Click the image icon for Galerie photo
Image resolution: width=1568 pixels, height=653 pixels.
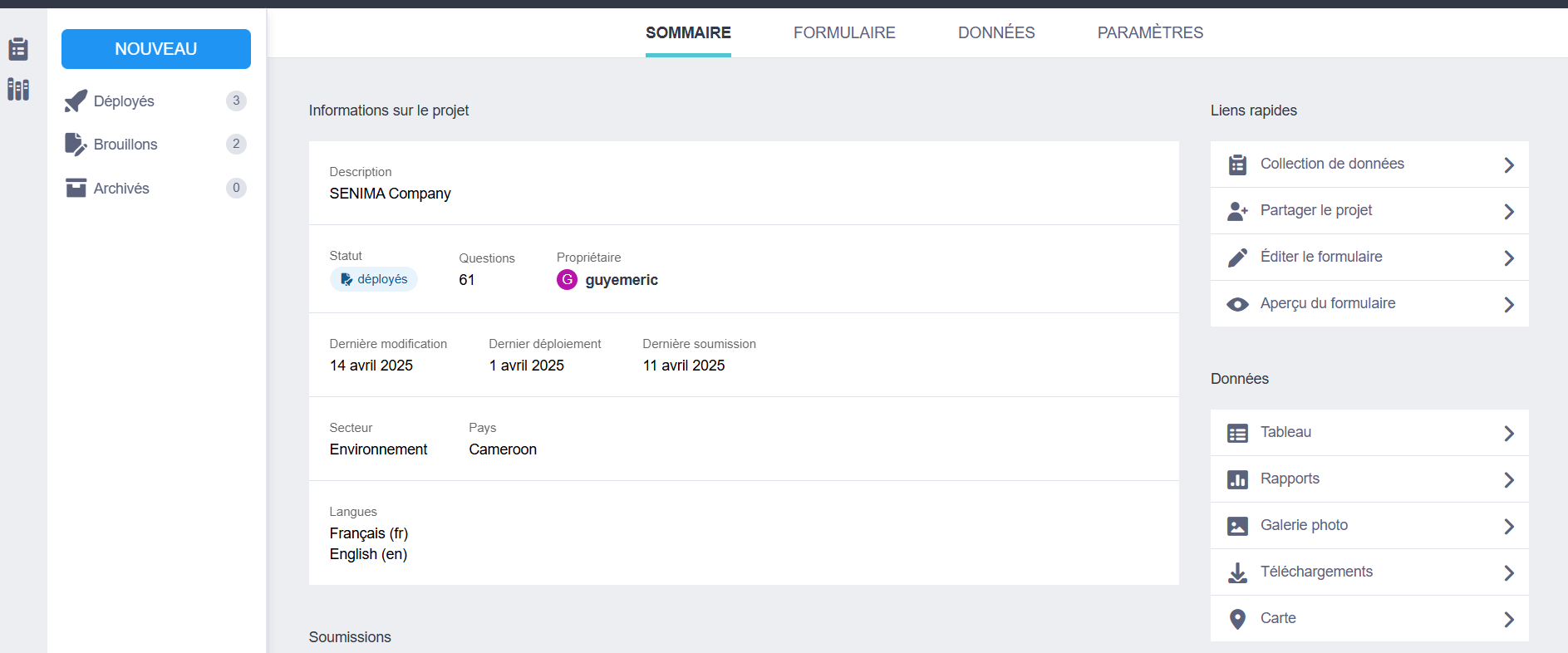1237,526
